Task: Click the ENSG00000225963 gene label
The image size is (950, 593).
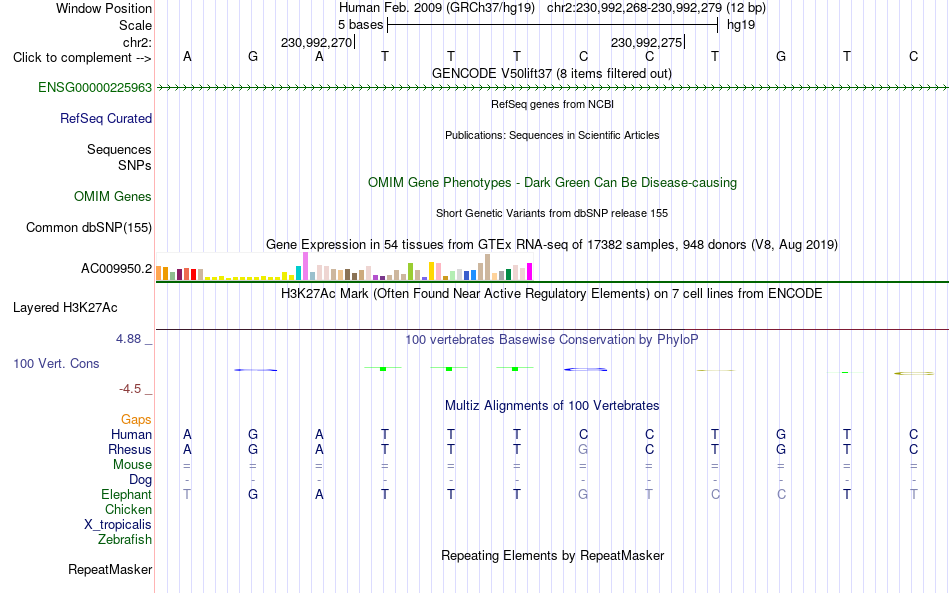Action: coord(95,87)
